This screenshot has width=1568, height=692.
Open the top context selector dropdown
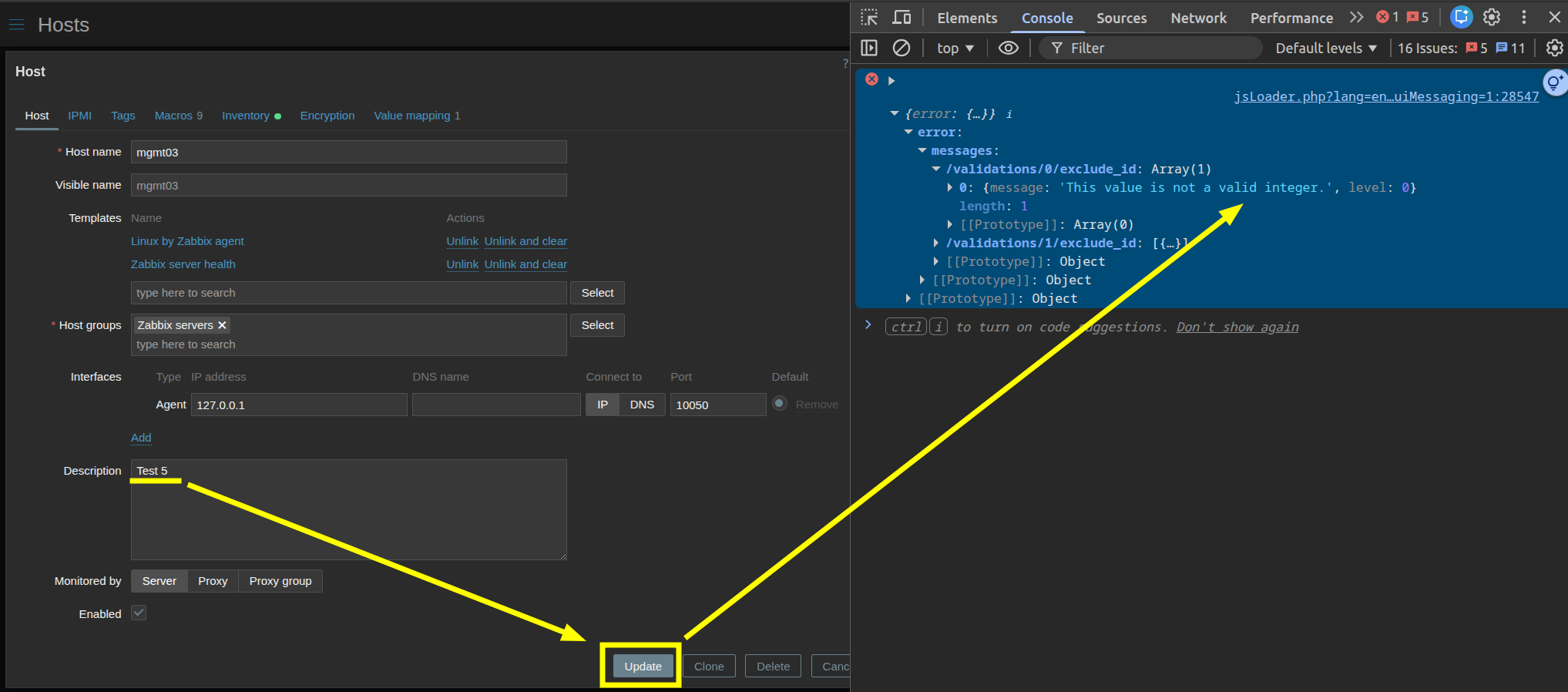click(955, 48)
